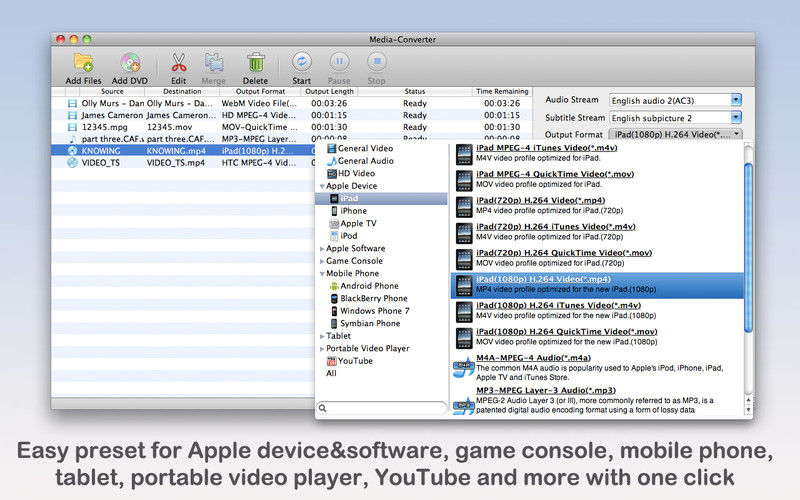Image resolution: width=800 pixels, height=500 pixels.
Task: Click the Stop toolbar icon
Action: coord(377,62)
